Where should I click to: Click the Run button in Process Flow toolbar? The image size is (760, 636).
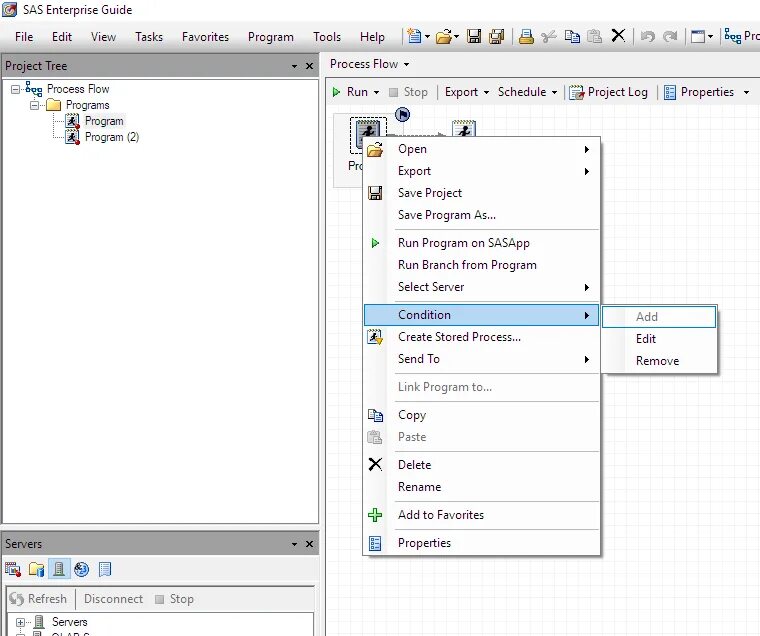(350, 92)
